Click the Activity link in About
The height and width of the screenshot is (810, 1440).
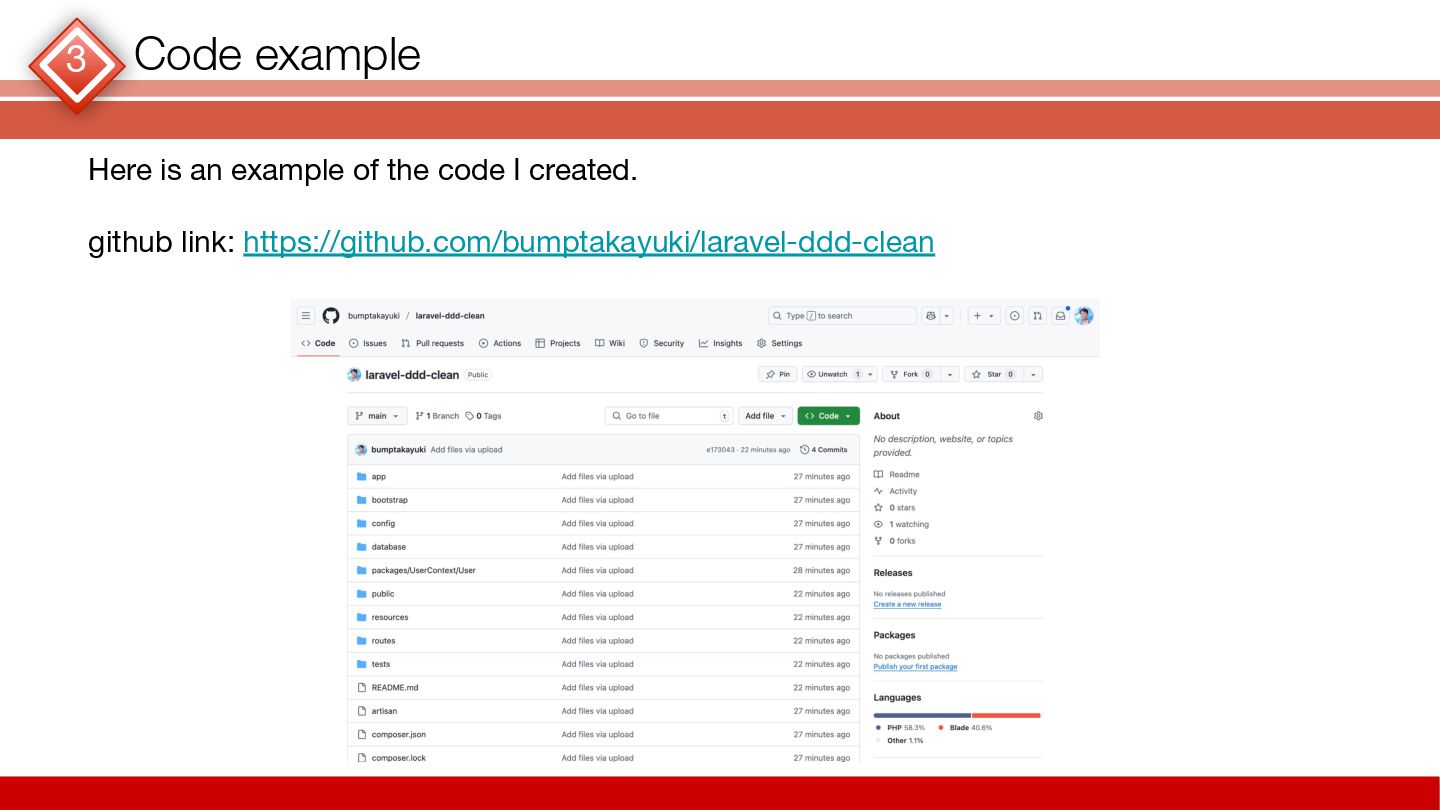click(896, 491)
